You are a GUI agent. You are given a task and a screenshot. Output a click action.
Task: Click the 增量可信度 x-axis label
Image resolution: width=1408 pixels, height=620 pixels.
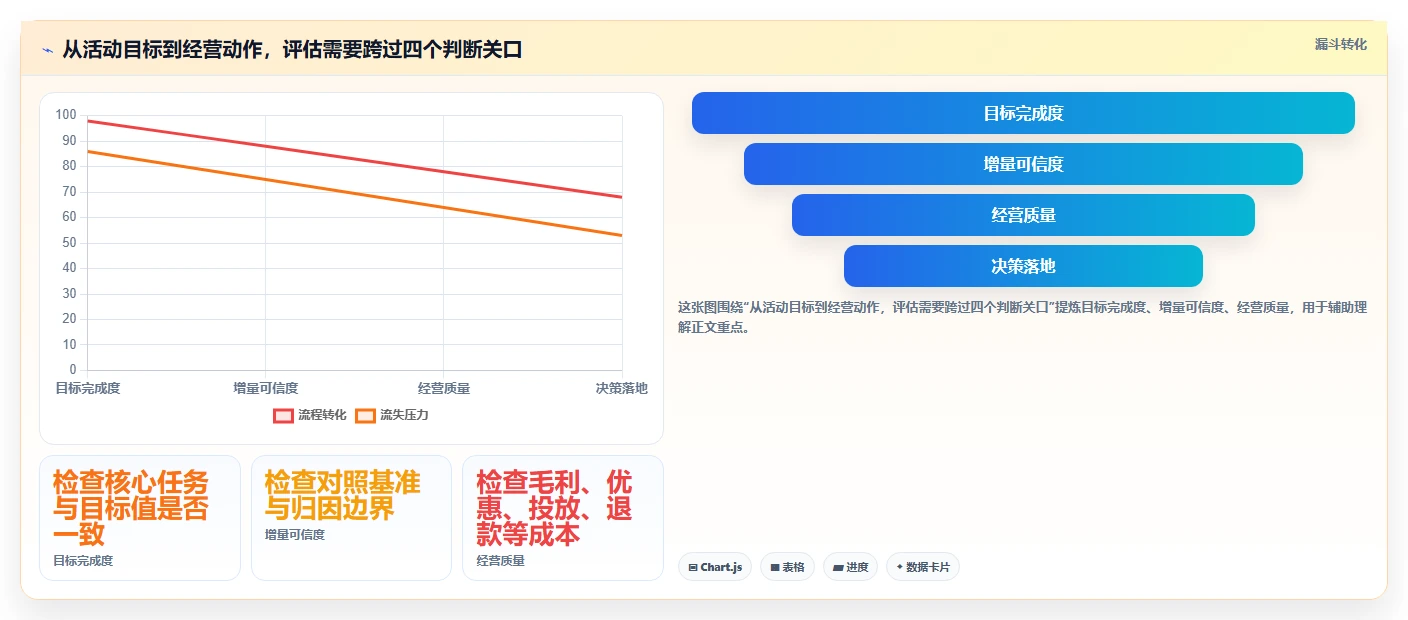point(265,388)
